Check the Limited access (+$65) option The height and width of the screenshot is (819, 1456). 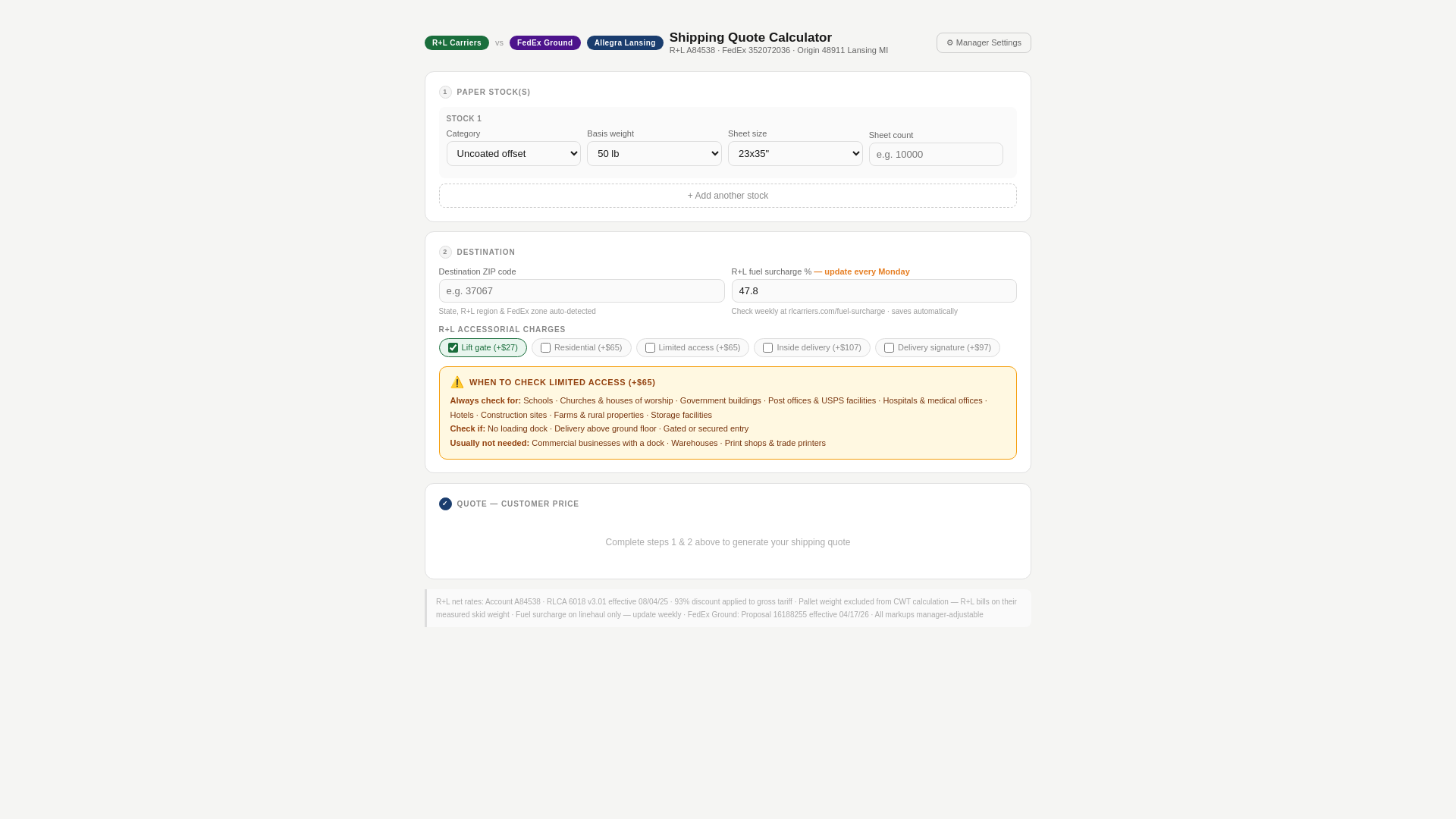point(650,348)
